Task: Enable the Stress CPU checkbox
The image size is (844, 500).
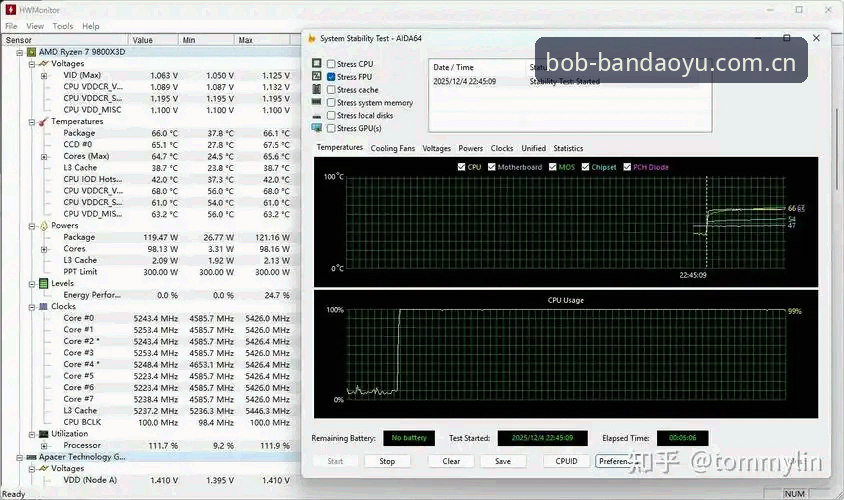Action: click(x=331, y=64)
